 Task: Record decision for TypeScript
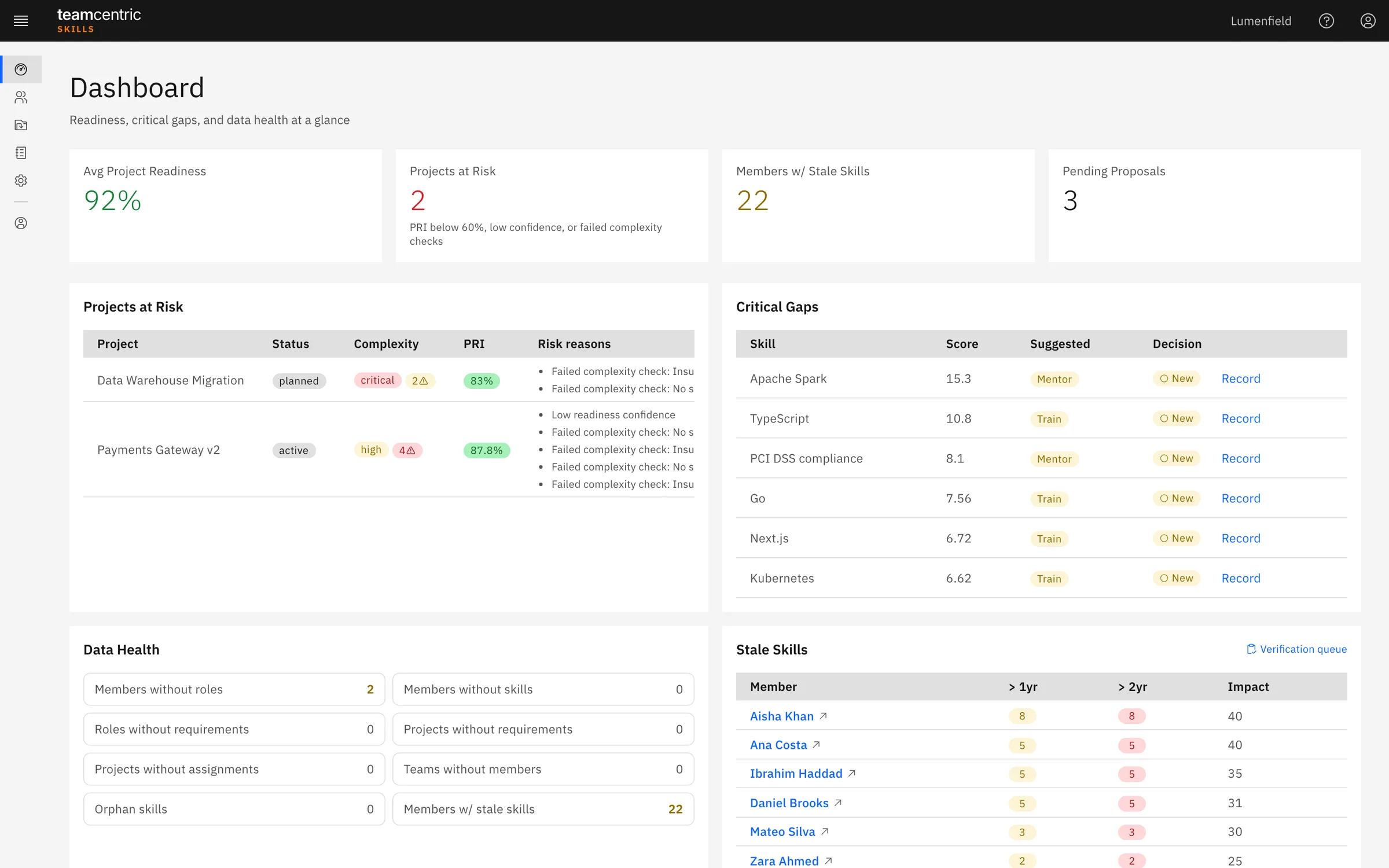(1241, 418)
